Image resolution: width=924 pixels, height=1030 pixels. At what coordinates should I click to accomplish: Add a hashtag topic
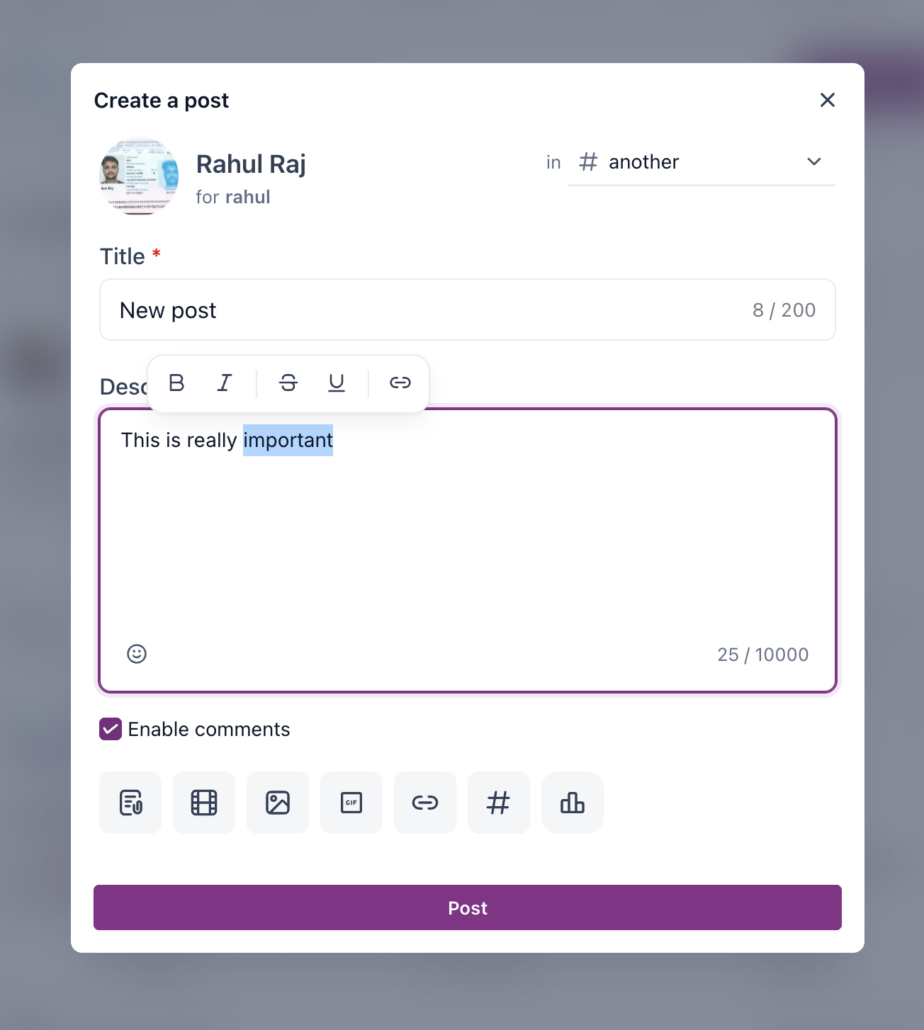498,802
